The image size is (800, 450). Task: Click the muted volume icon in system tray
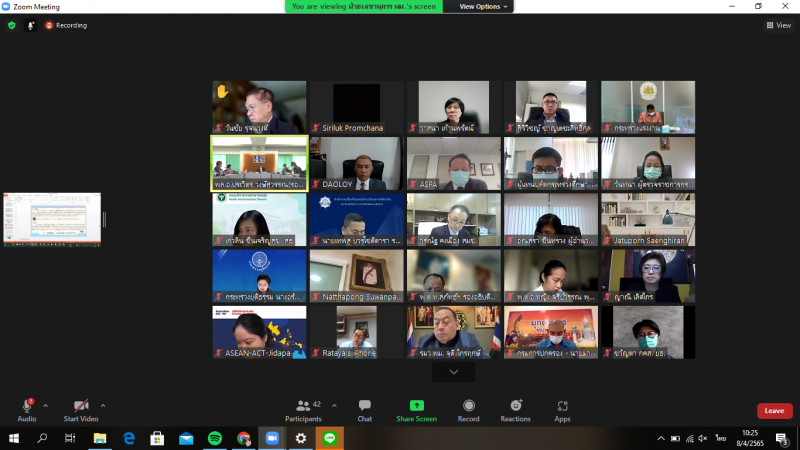(703, 438)
